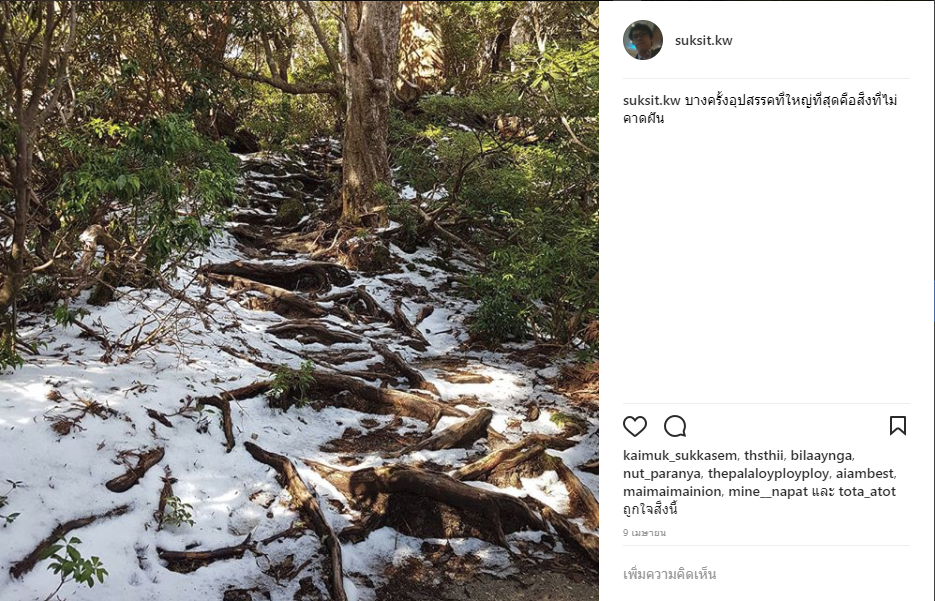The height and width of the screenshot is (601, 935).
Task: Open suksit.kw username in caption
Action: pos(652,100)
